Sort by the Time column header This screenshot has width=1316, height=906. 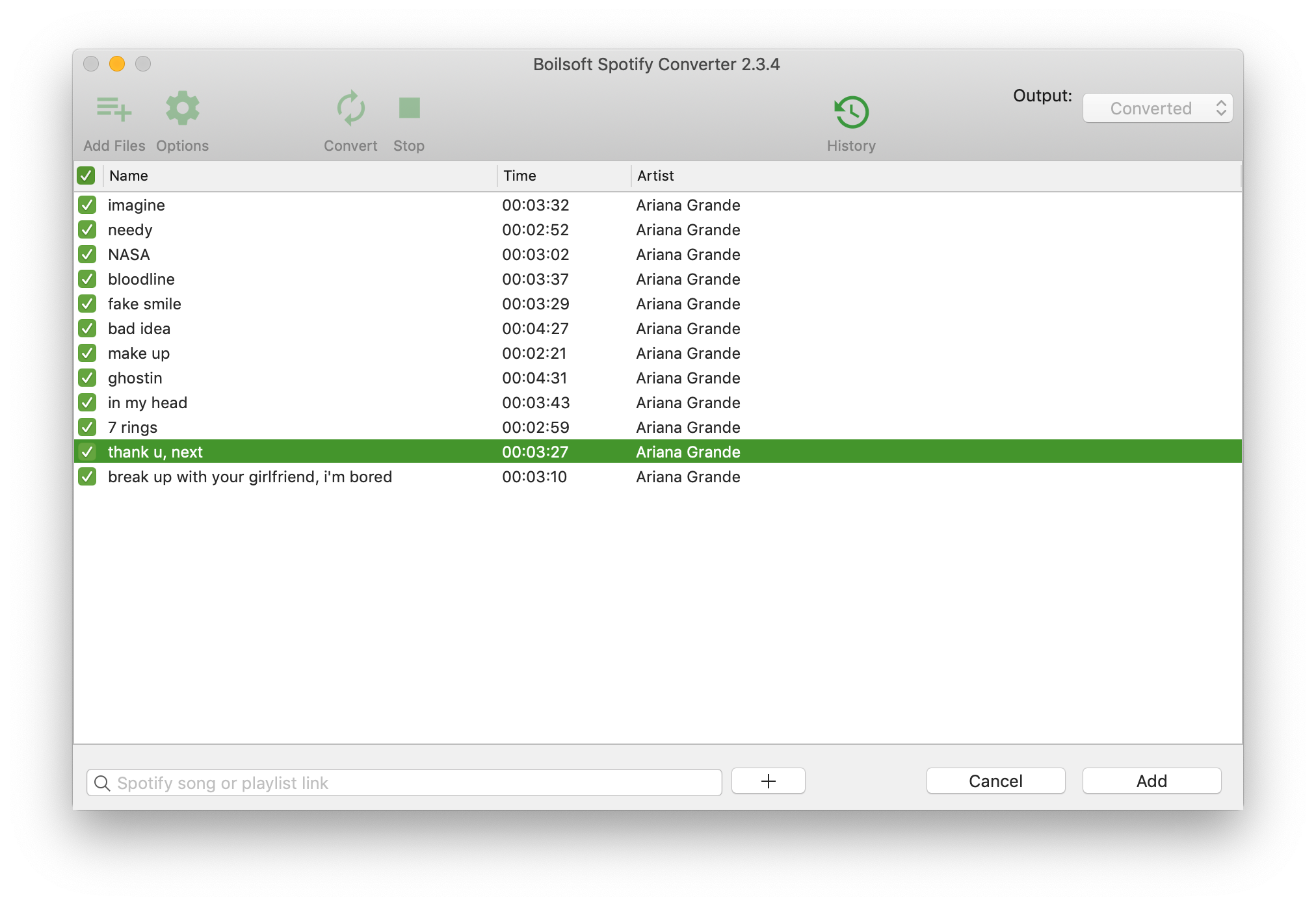(x=564, y=175)
